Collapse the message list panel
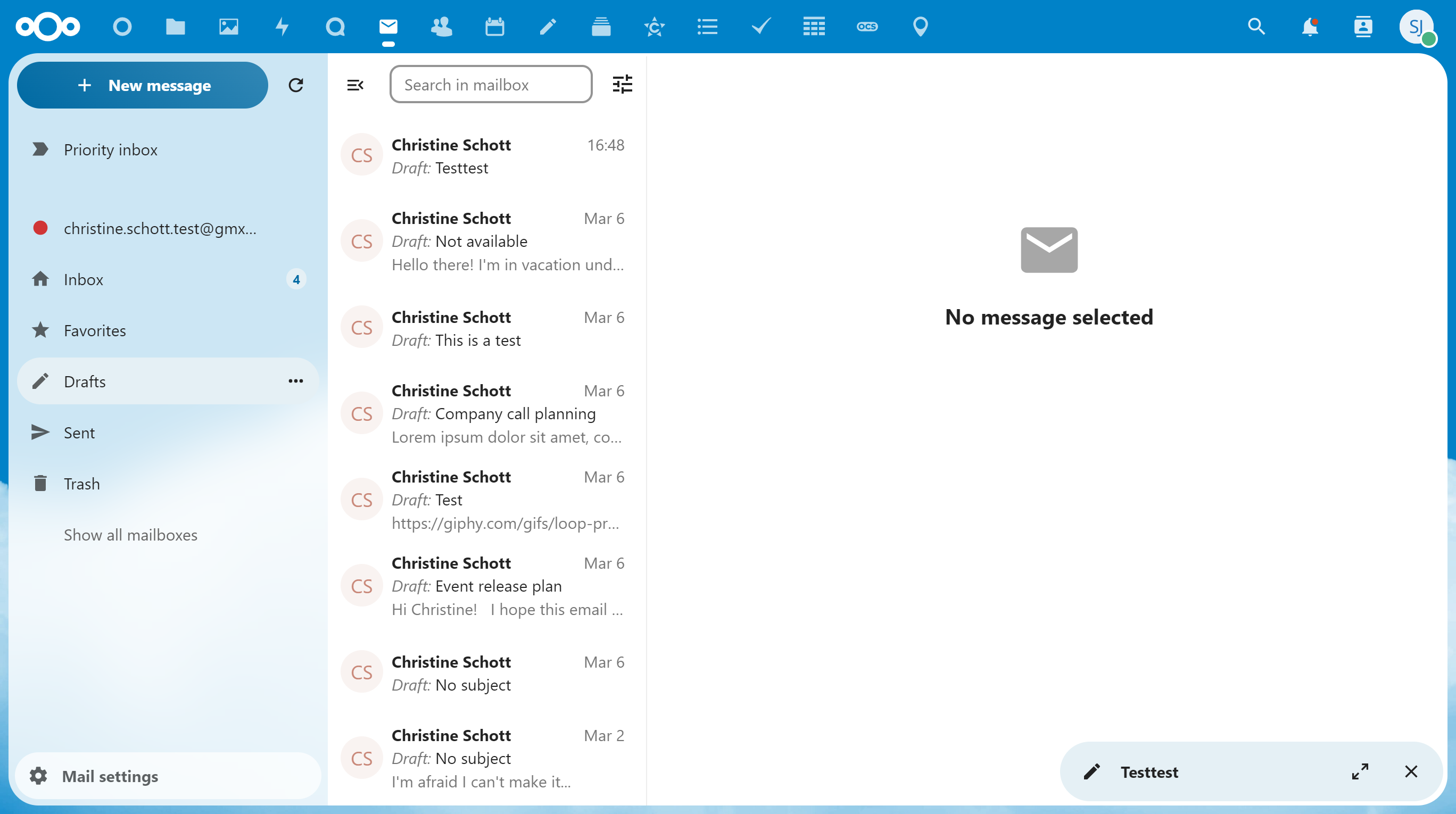The width and height of the screenshot is (1456, 814). [355, 85]
